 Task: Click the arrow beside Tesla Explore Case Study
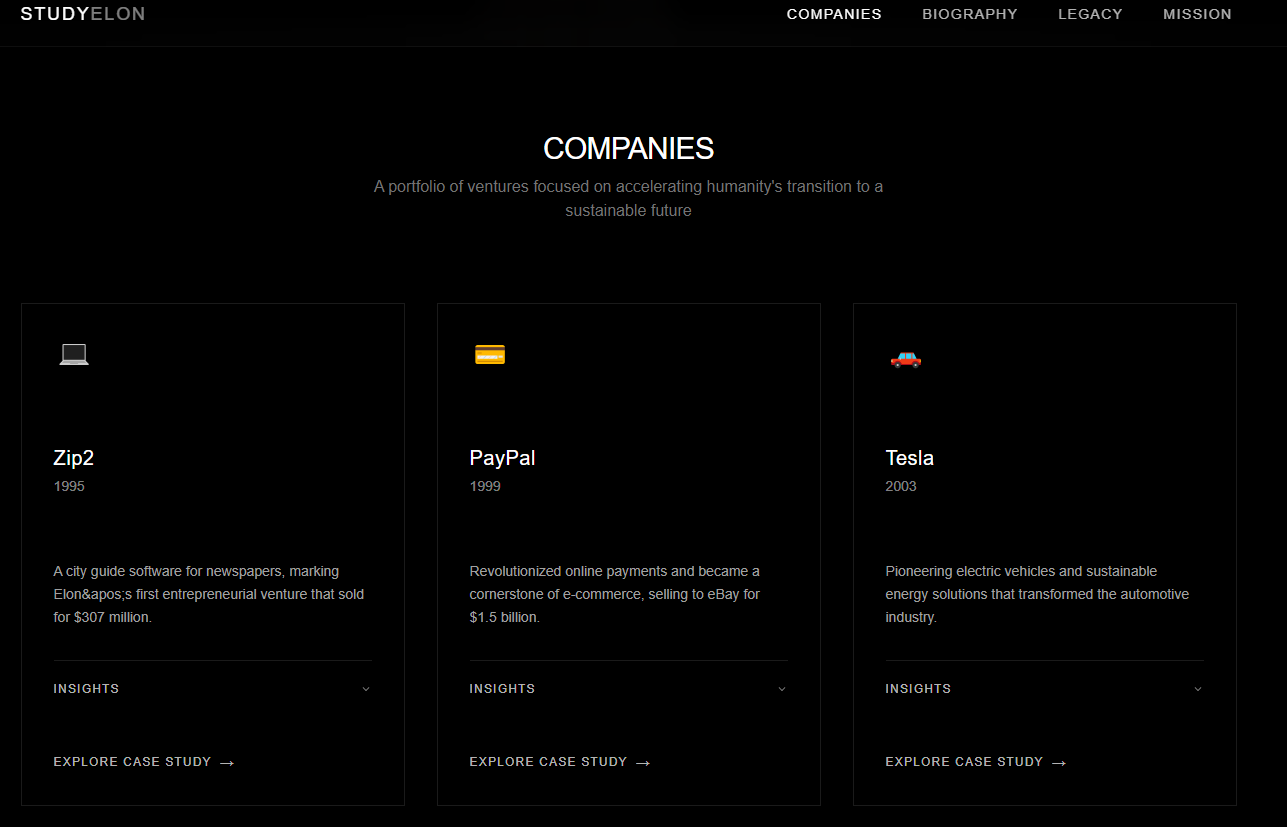1059,763
